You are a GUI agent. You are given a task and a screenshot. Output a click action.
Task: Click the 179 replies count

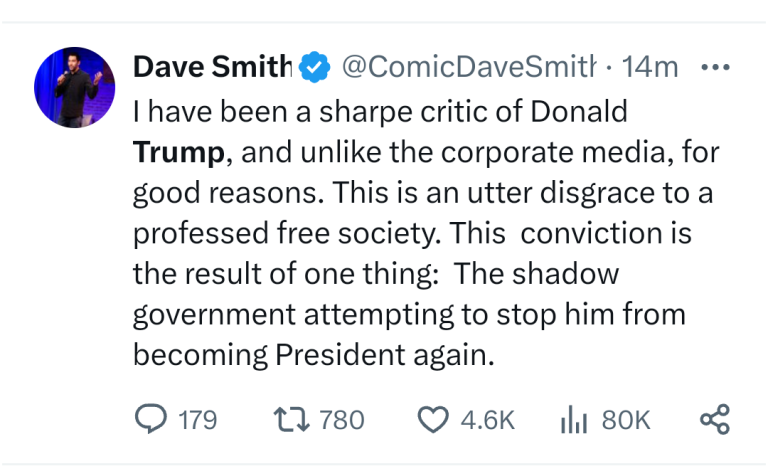[197, 420]
